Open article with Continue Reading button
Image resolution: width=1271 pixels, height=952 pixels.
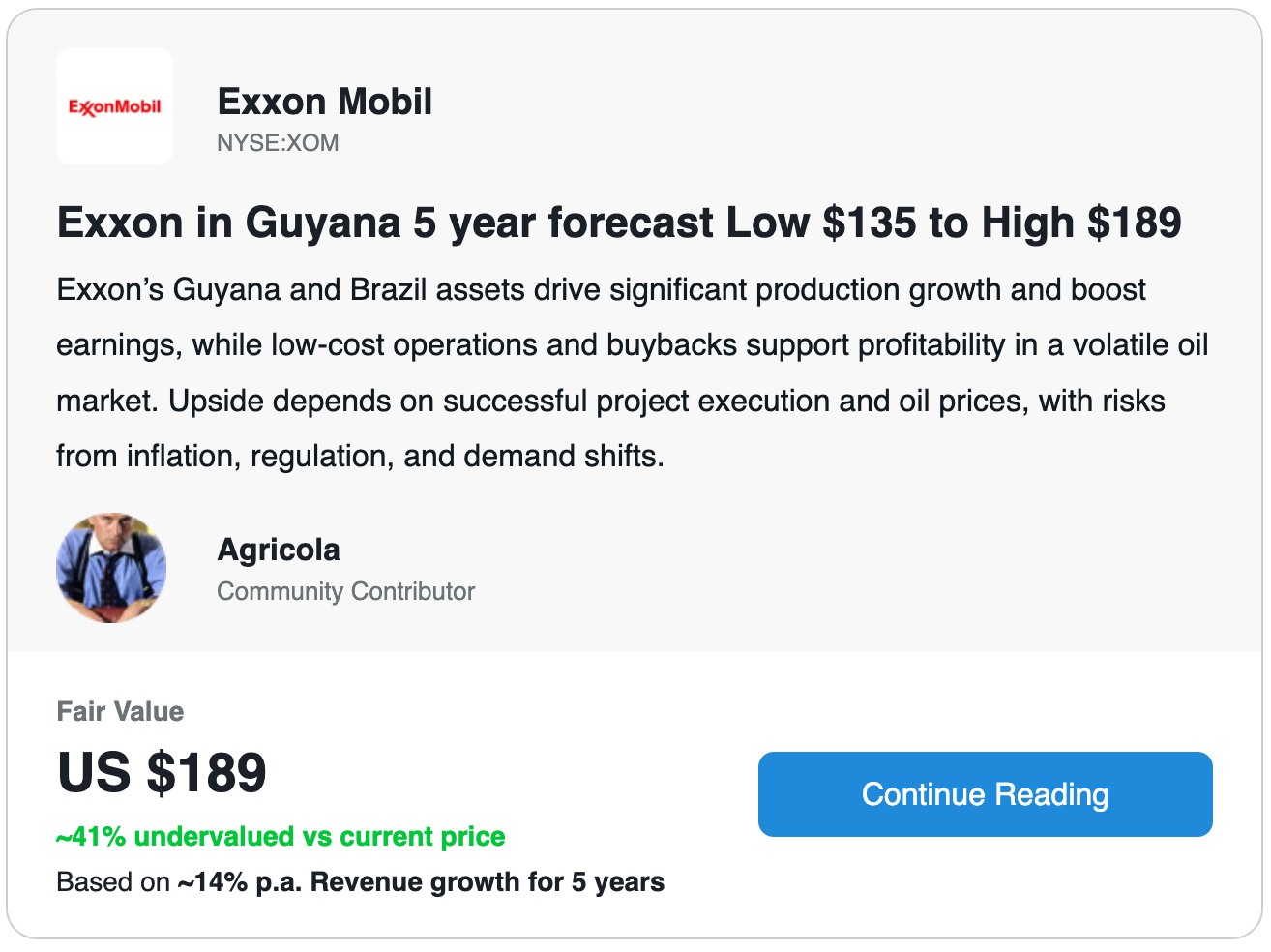(x=985, y=794)
